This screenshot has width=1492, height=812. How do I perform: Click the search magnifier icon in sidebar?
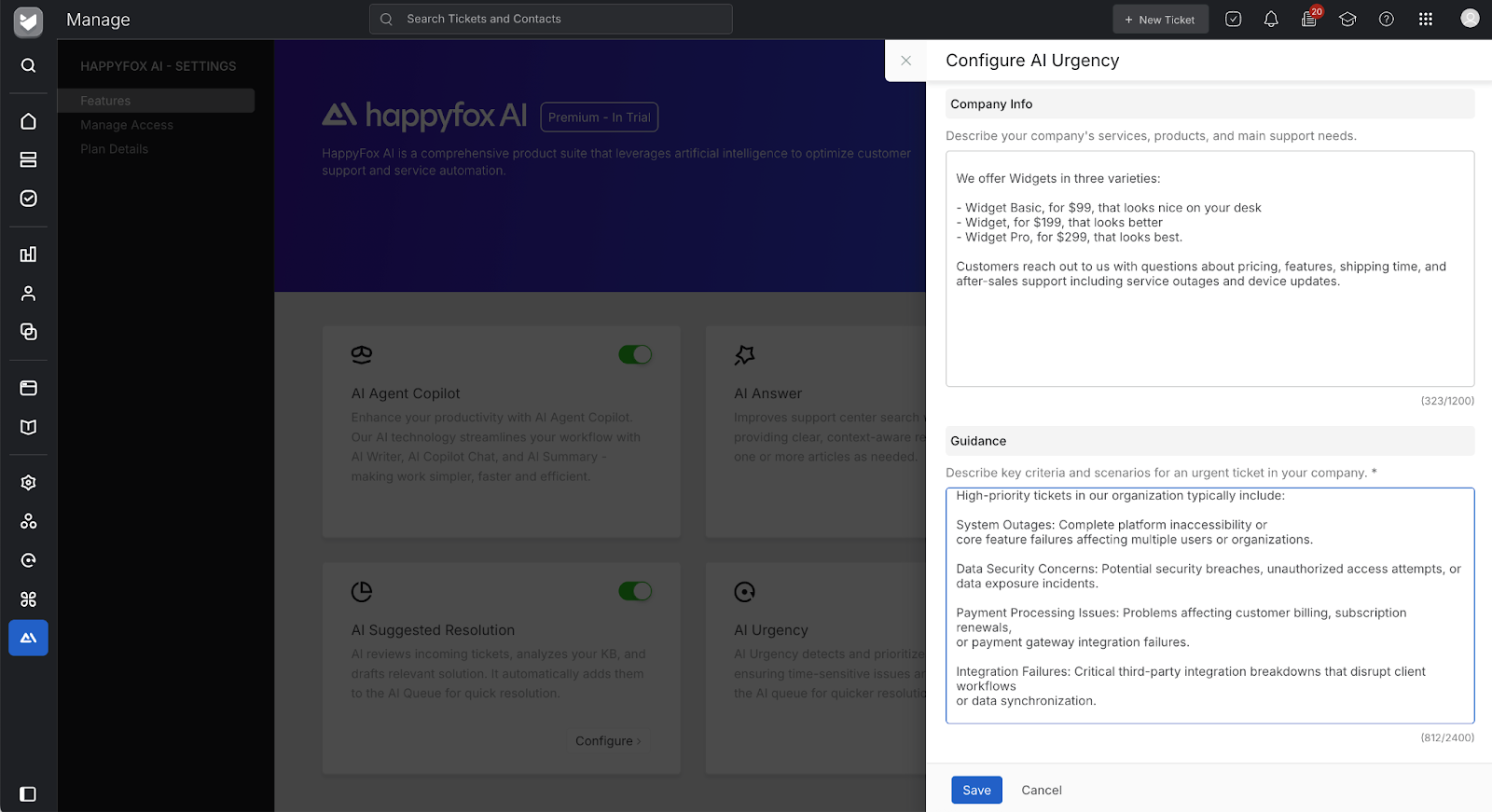(x=29, y=65)
